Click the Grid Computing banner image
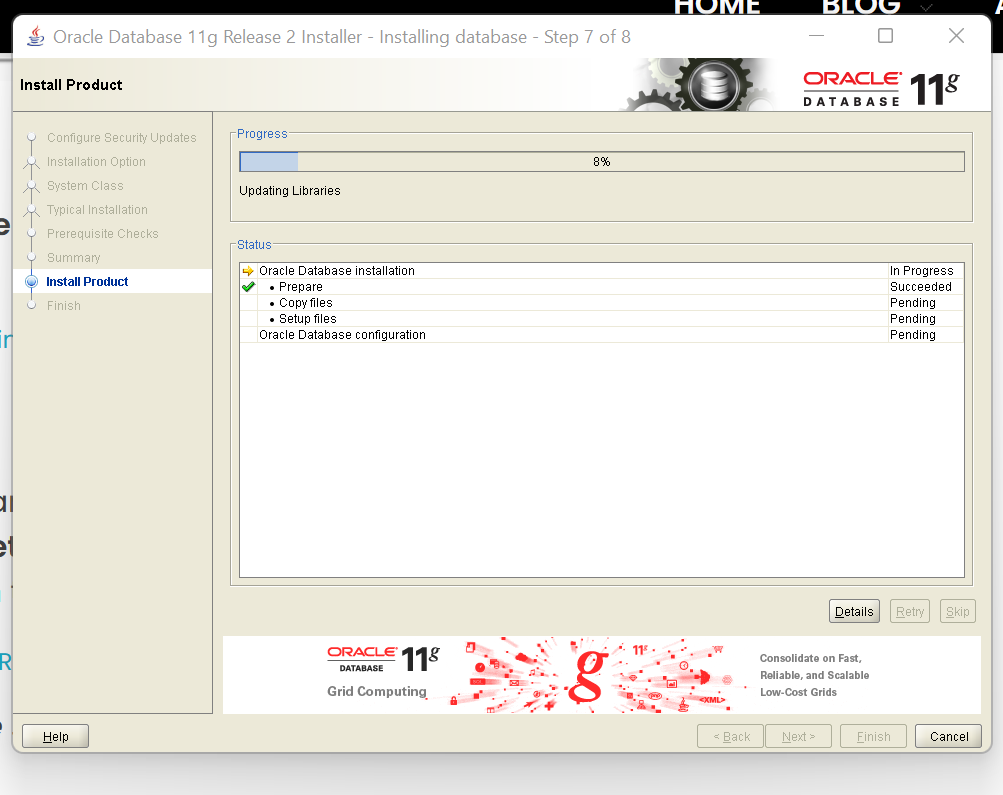Image resolution: width=1003 pixels, height=795 pixels. [x=601, y=675]
